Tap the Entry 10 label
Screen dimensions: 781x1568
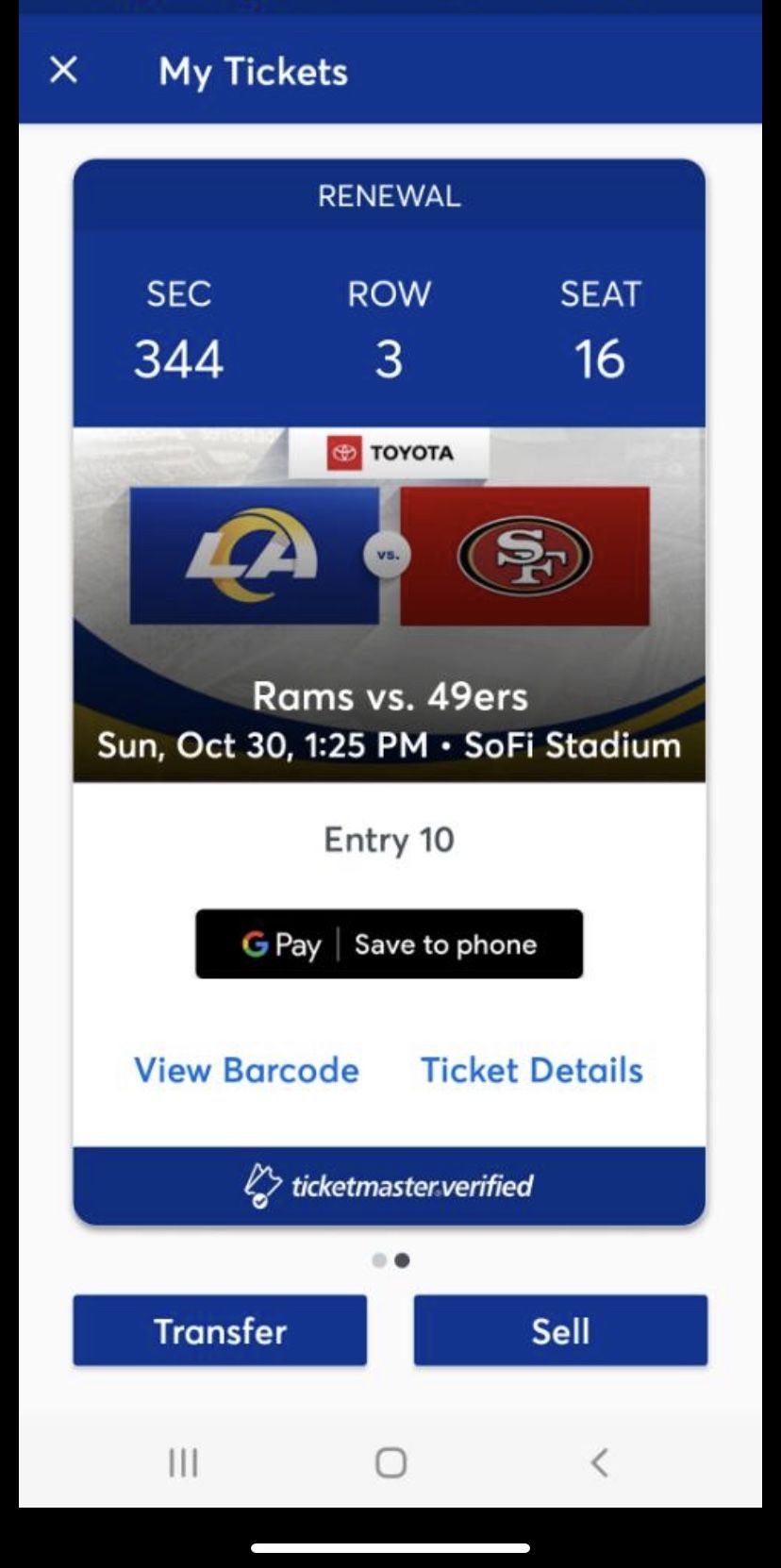(x=389, y=840)
